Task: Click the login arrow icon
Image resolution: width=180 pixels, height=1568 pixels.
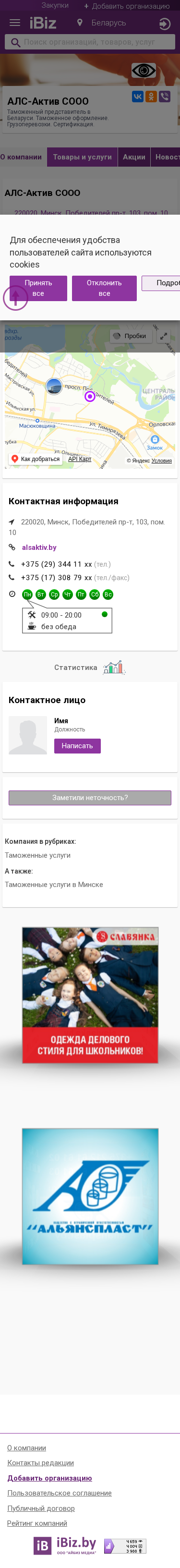Action: [164, 24]
